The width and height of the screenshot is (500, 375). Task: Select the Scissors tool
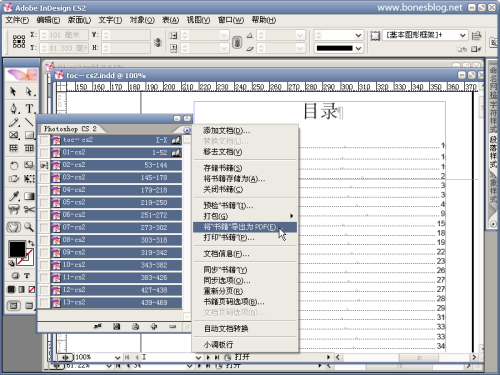(x=29, y=209)
